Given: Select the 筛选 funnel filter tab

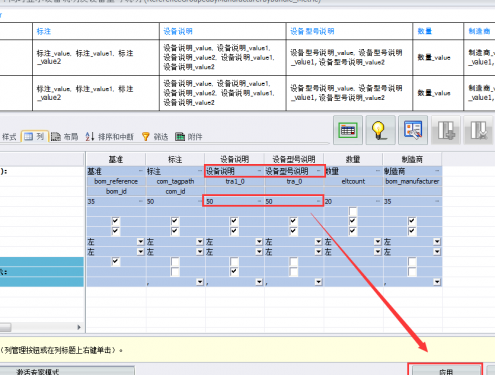Looking at the screenshot, I should point(155,137).
